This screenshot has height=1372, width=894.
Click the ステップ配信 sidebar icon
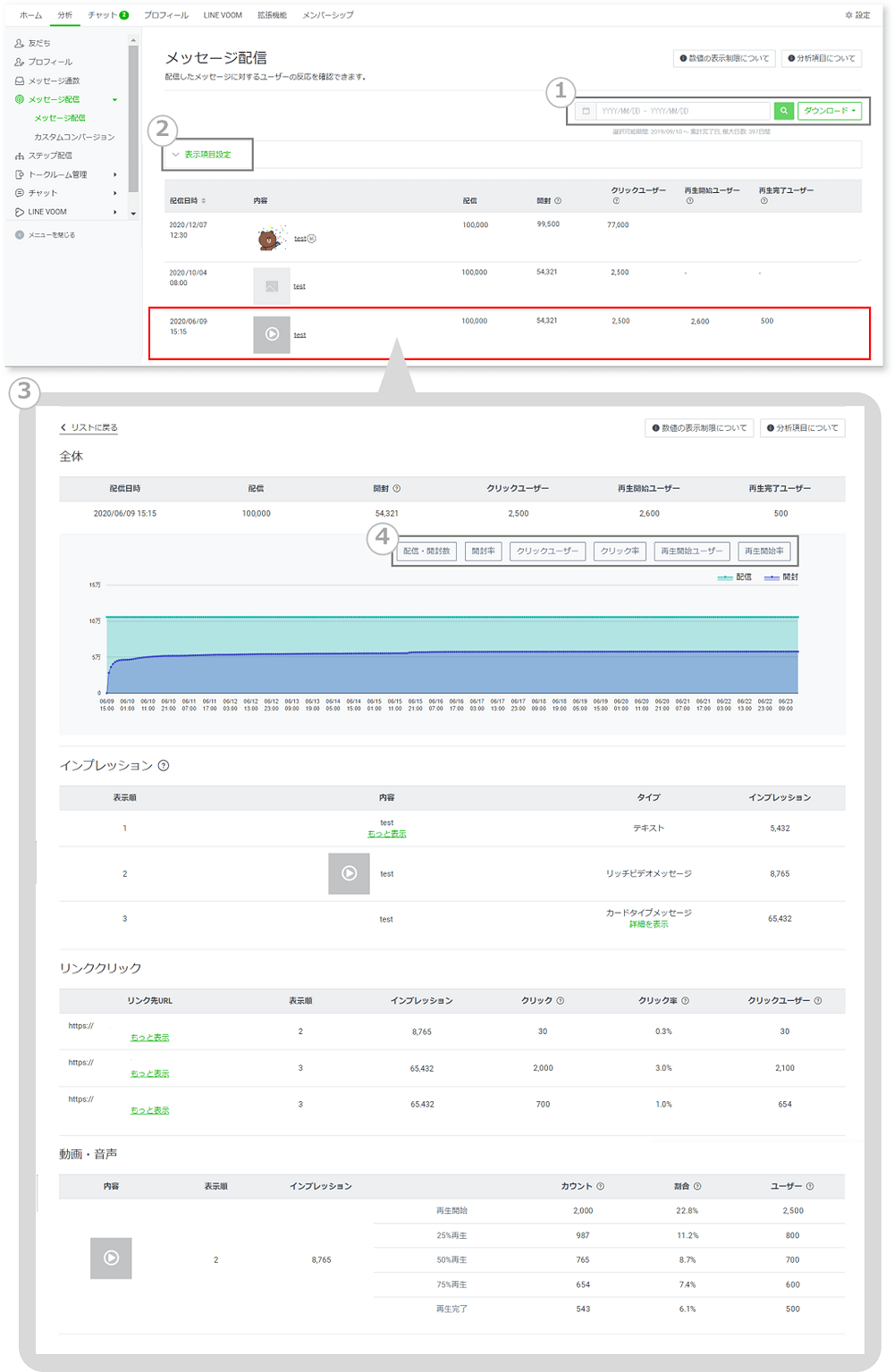pyautogui.click(x=20, y=156)
